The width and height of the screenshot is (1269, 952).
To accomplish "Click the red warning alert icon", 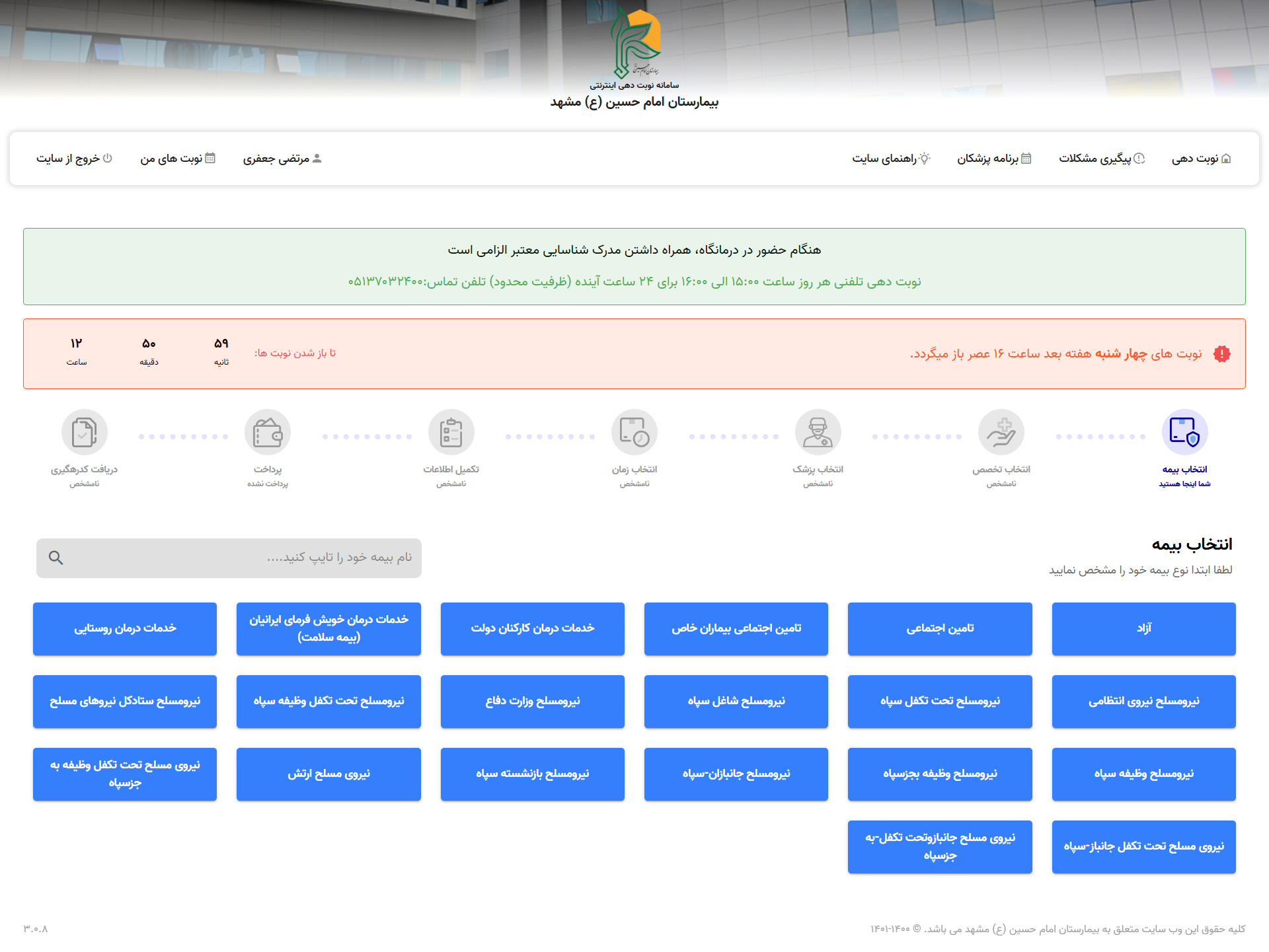I will pos(1221,354).
